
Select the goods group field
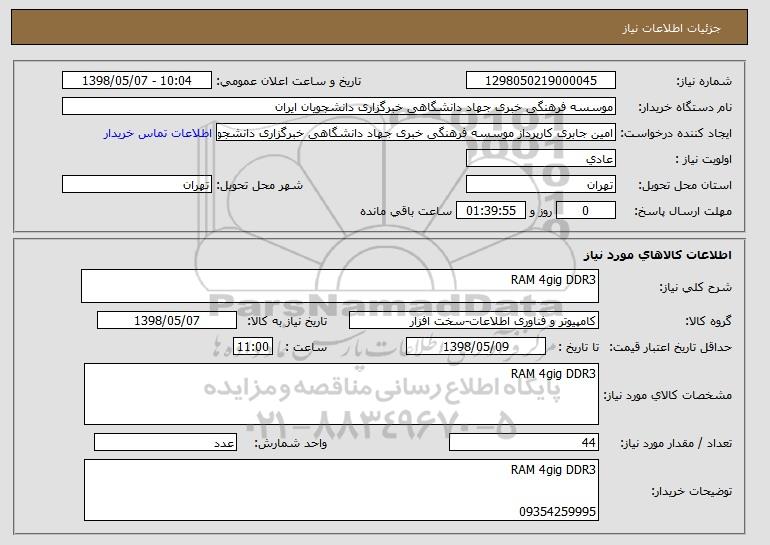pos(474,321)
